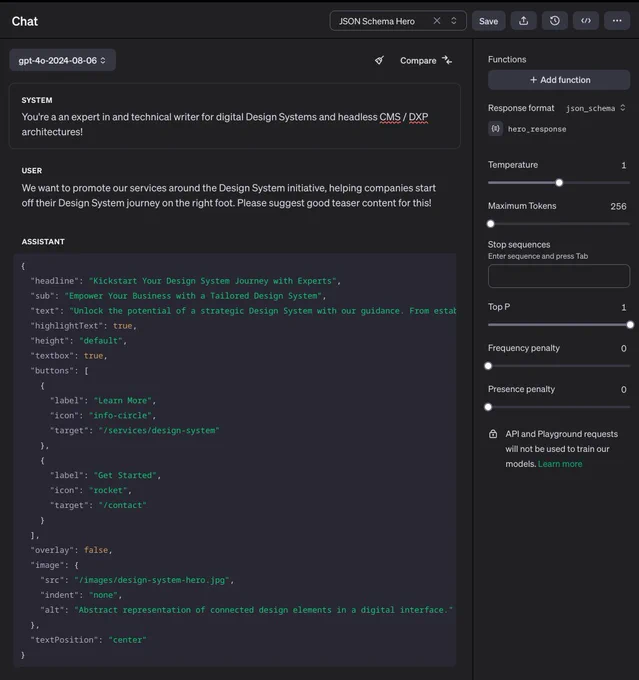The width and height of the screenshot is (639, 680).
Task: Click the share/upload icon in header
Action: [x=524, y=21]
